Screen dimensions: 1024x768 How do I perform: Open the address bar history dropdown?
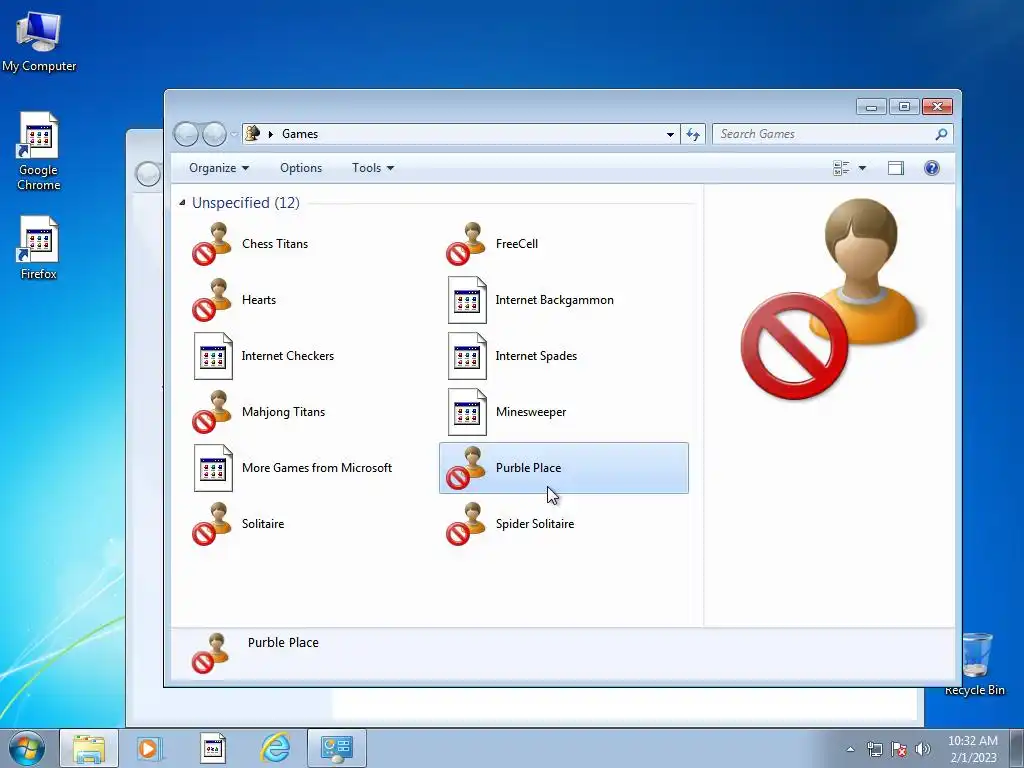pyautogui.click(x=670, y=134)
